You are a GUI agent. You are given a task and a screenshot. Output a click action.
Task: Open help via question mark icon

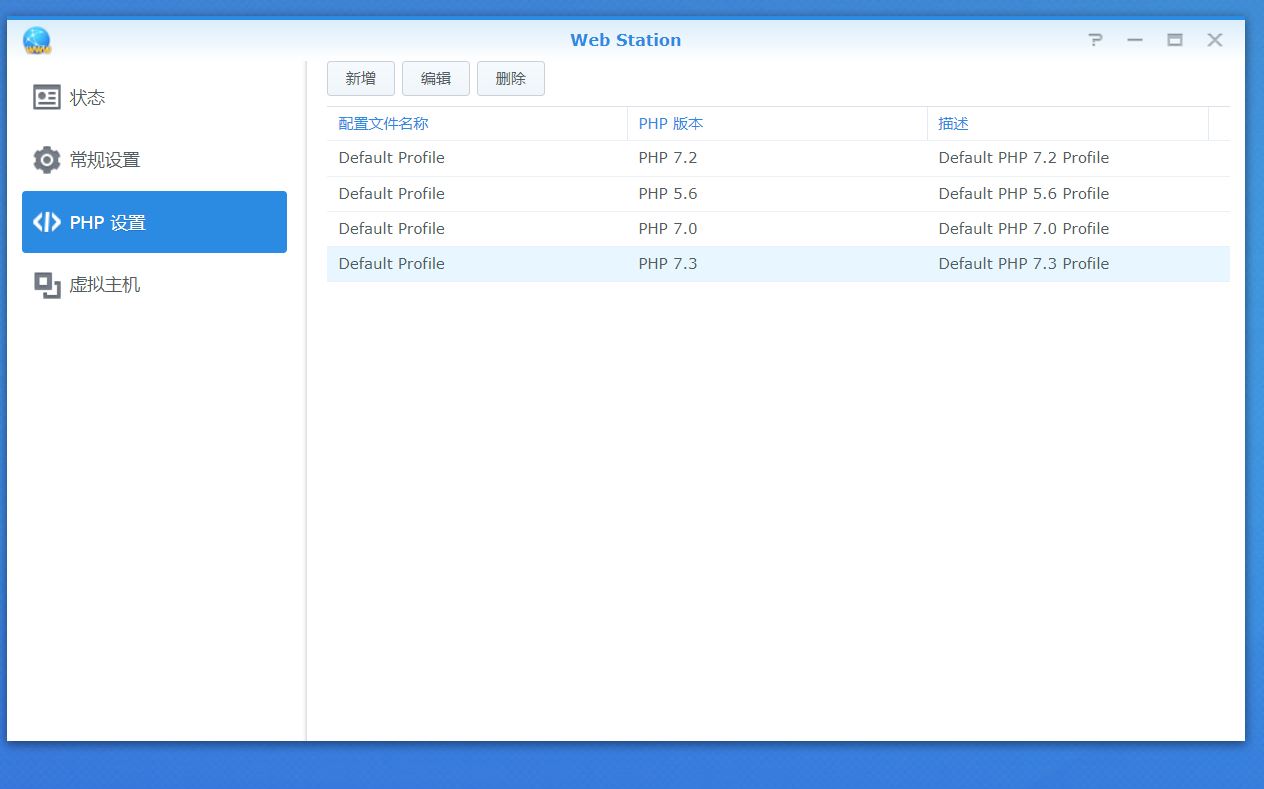1096,40
